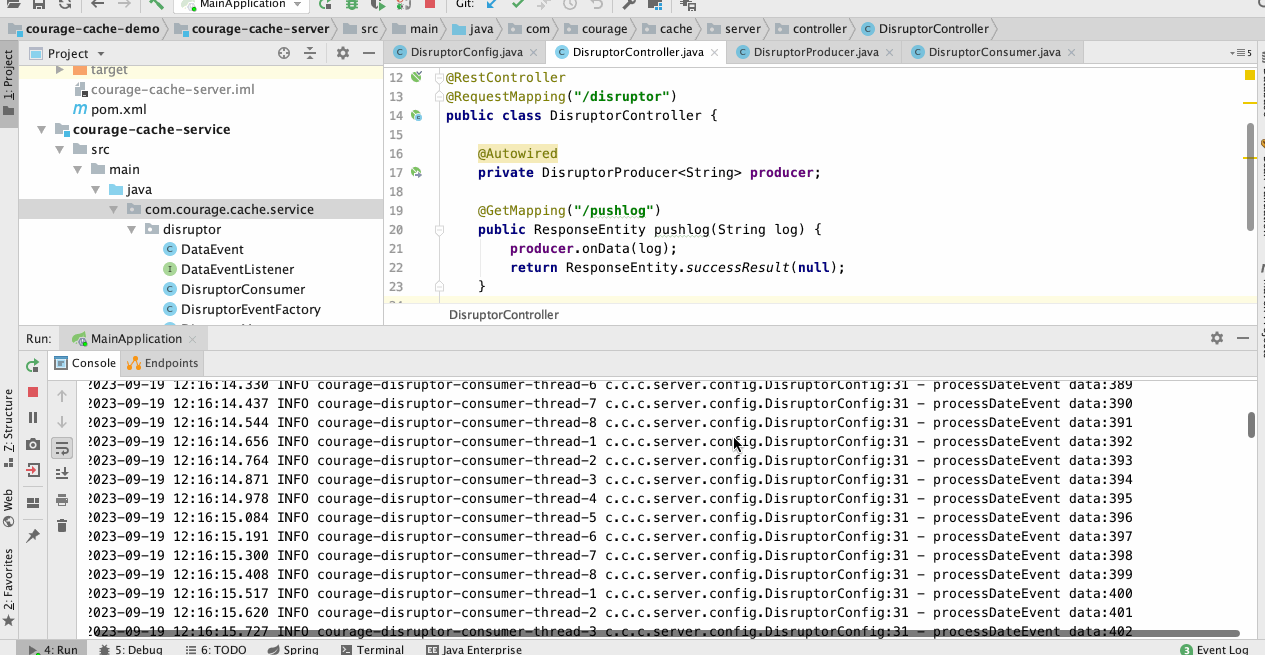1265x655 pixels.
Task: Click the camera thread dump icon
Action: click(x=33, y=444)
